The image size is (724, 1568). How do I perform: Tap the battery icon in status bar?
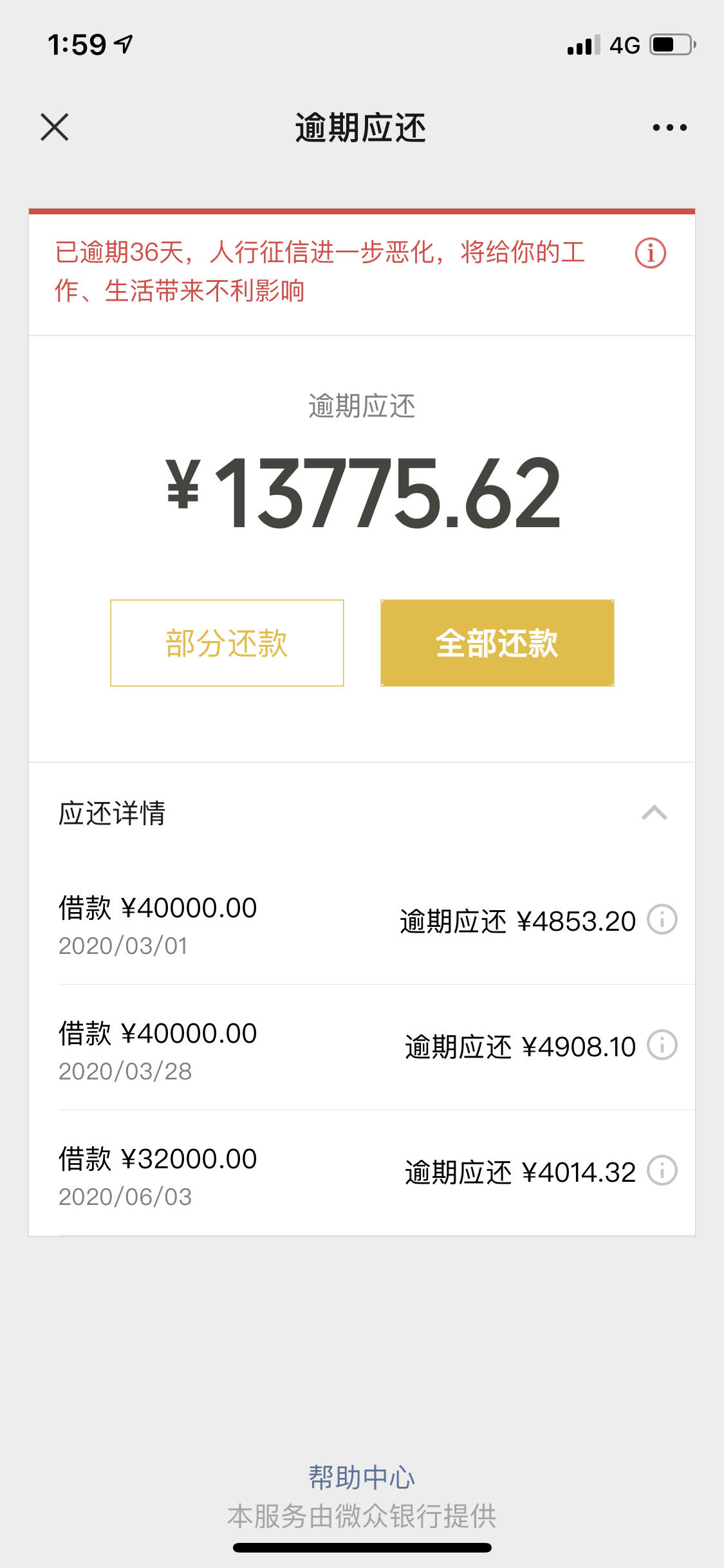pyautogui.click(x=673, y=44)
